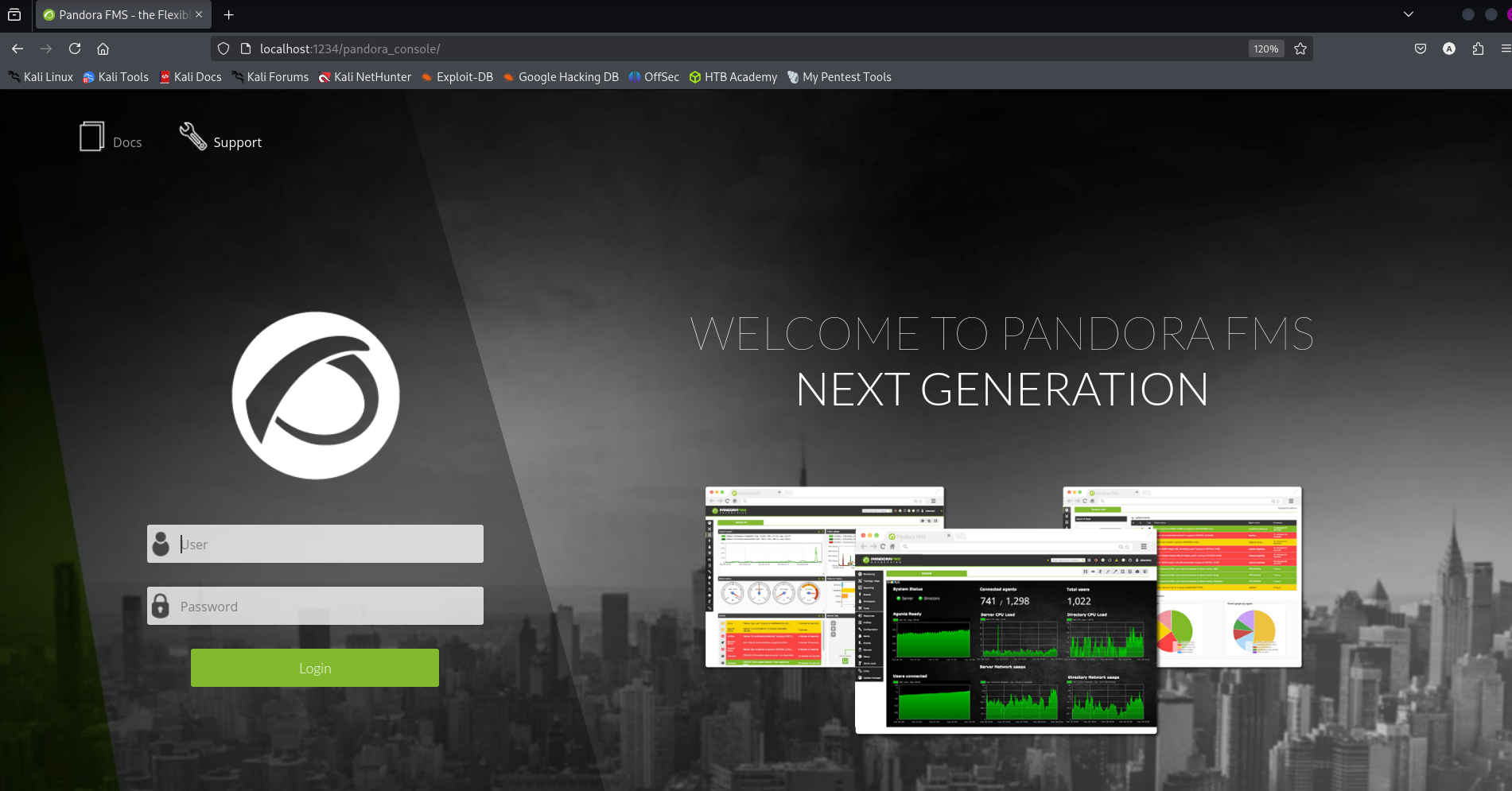
Task: Focus the Password input field
Action: point(315,606)
